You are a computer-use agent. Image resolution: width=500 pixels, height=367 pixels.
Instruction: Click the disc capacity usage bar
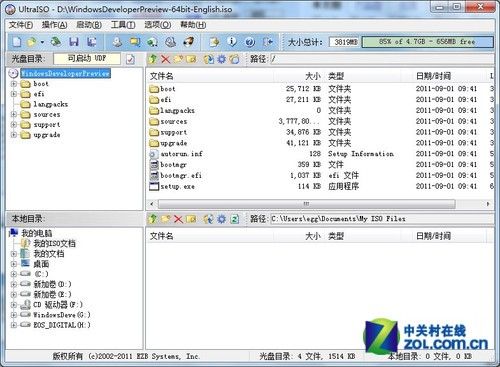tap(427, 42)
